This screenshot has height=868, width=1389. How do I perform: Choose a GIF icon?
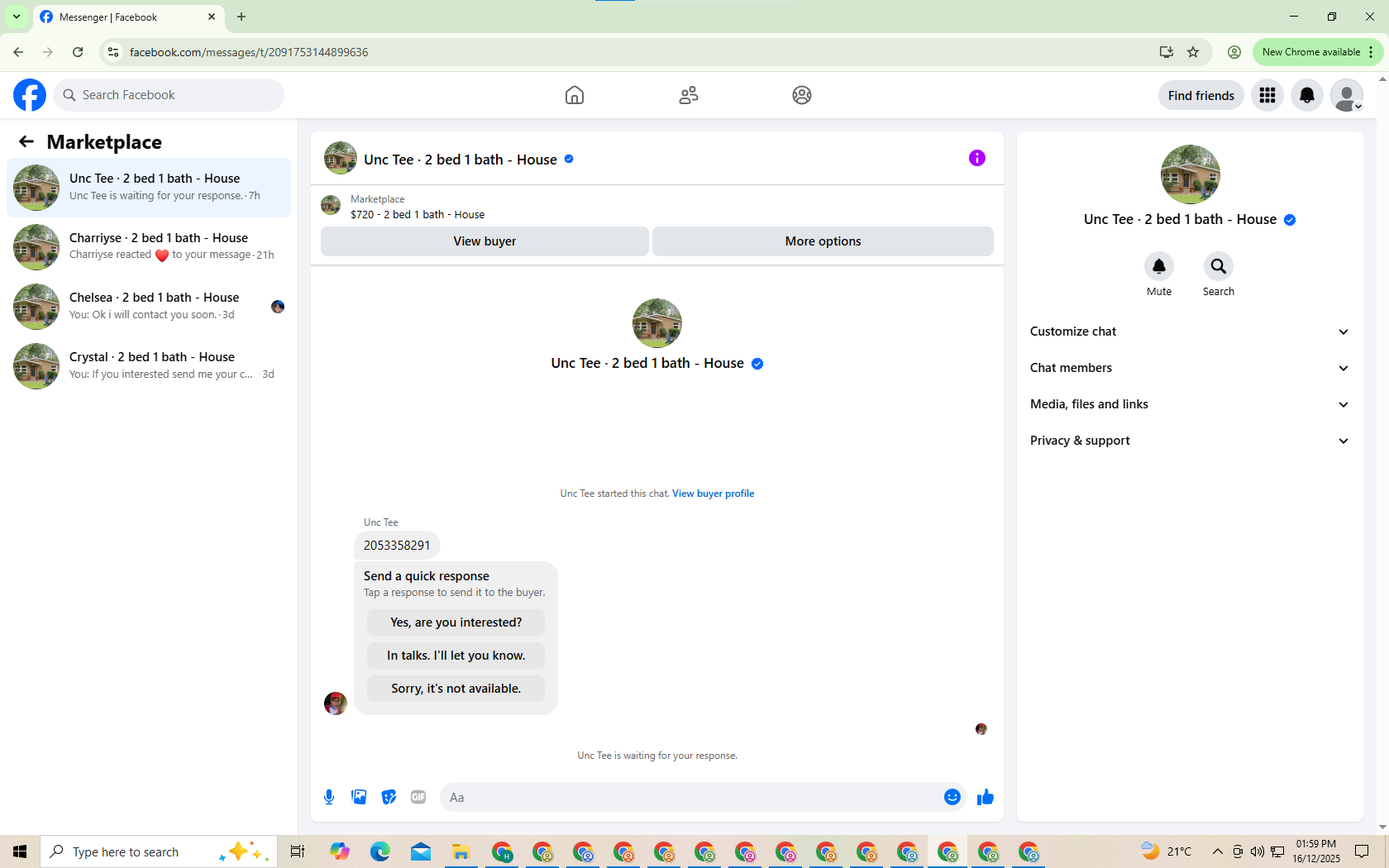point(418,797)
